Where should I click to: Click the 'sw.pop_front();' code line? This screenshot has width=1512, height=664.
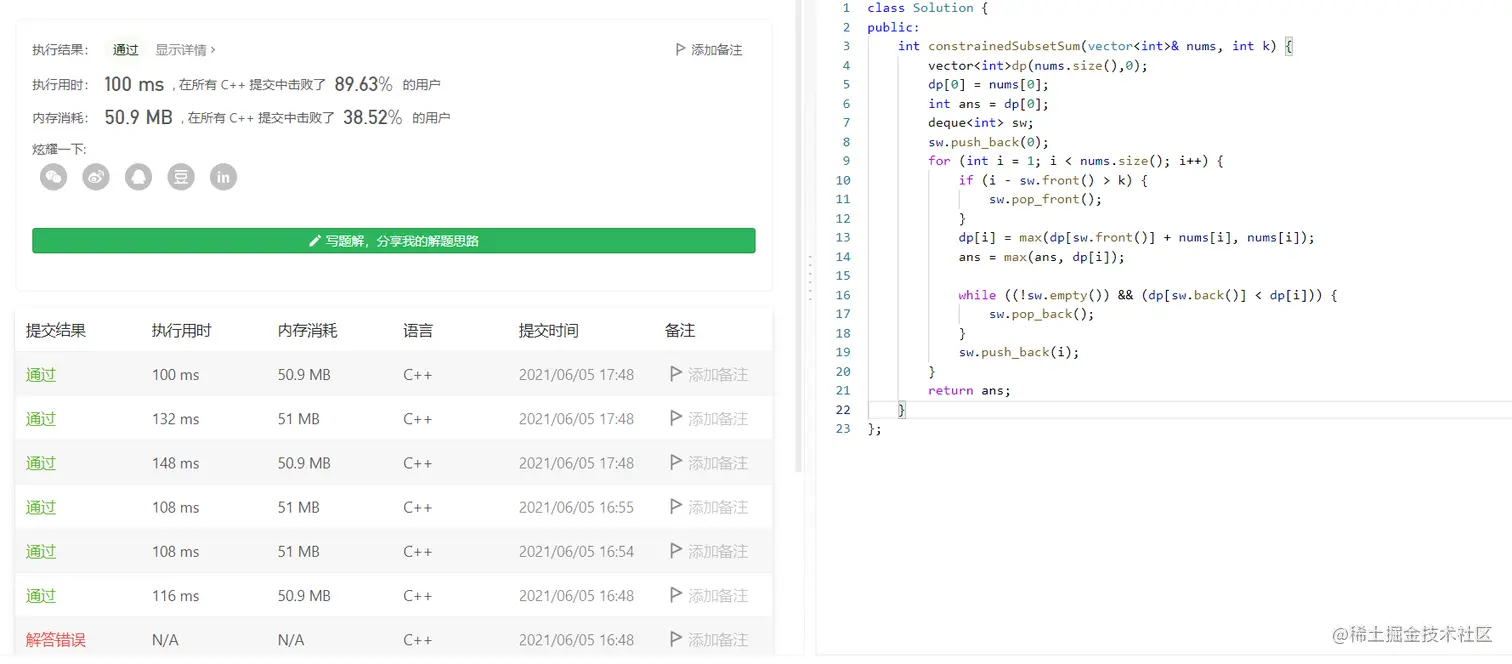(x=1046, y=199)
